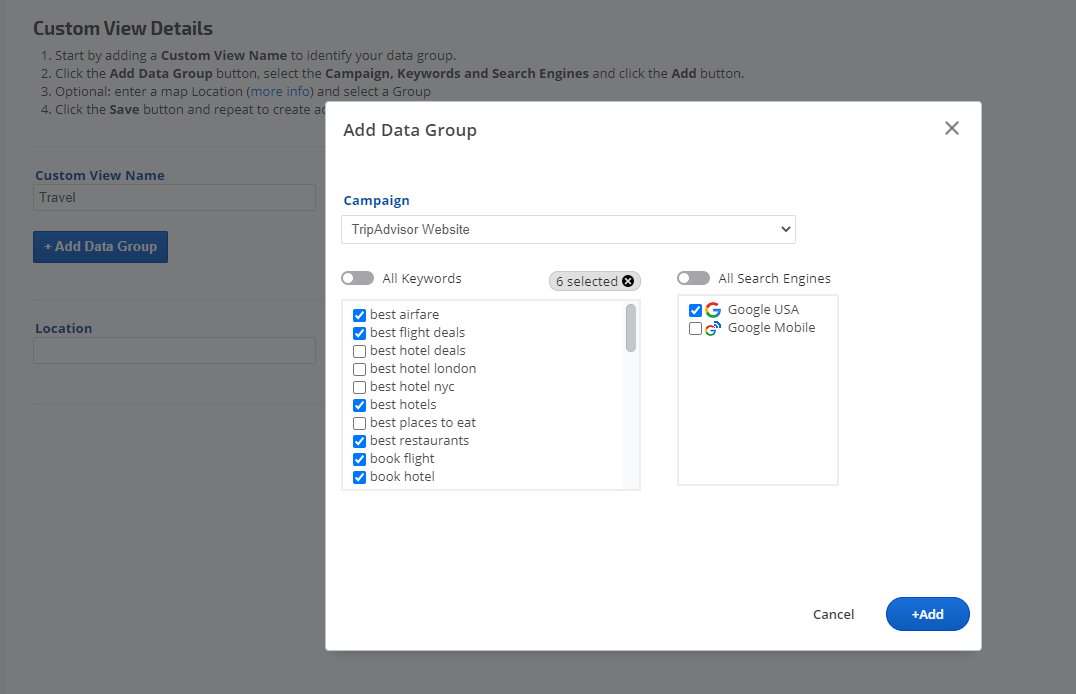Click the Custom View Name input field

(x=174, y=197)
